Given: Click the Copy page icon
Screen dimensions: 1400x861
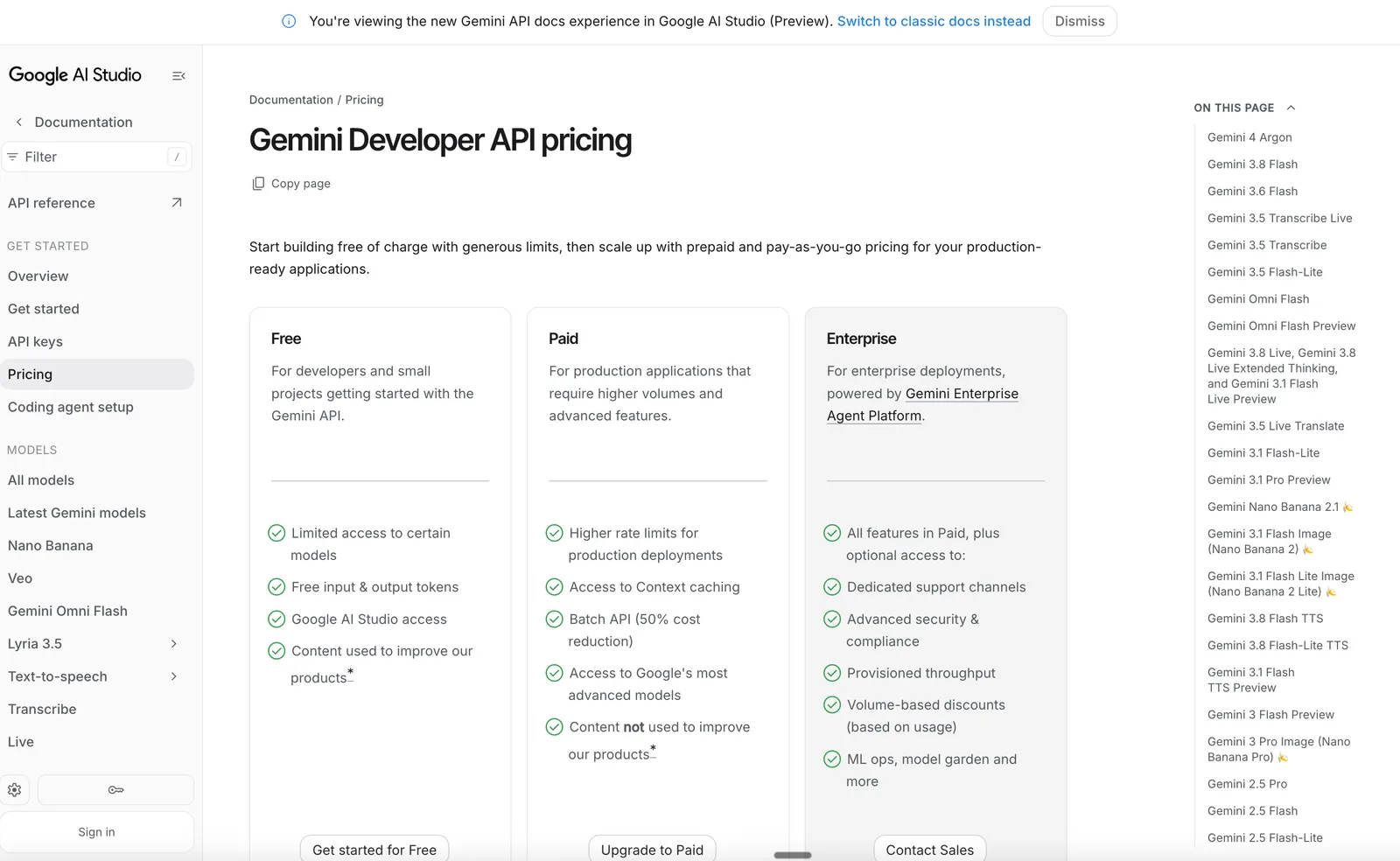Looking at the screenshot, I should pyautogui.click(x=258, y=184).
